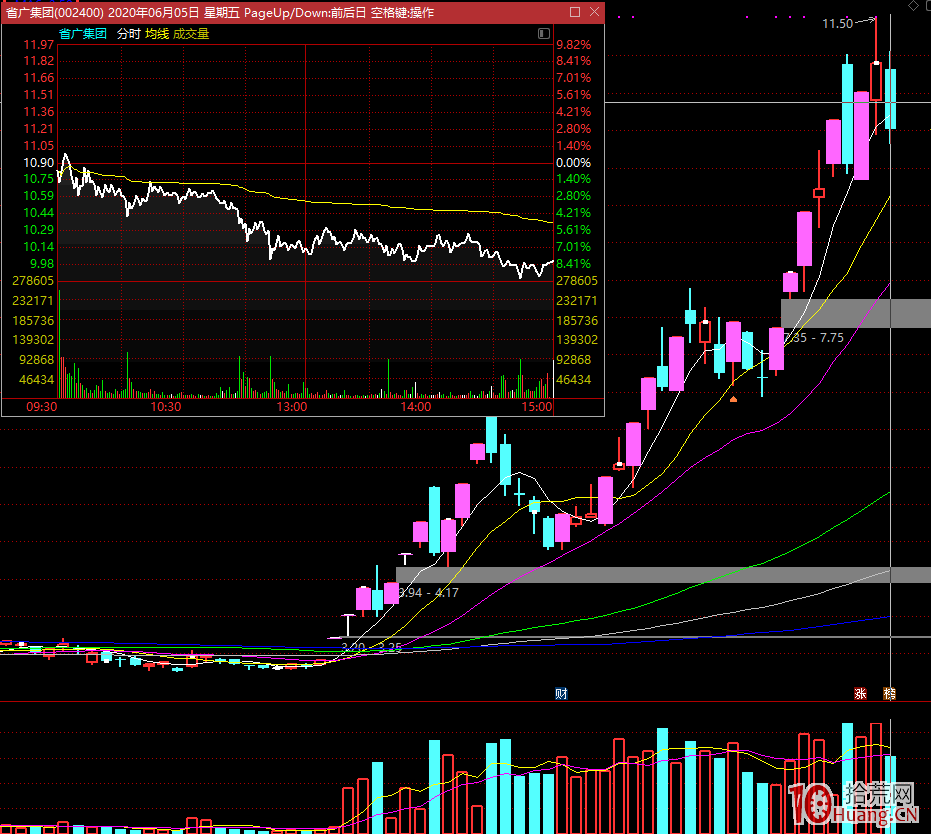Click the 14:00 time axis label
The image size is (931, 834).
click(x=416, y=407)
